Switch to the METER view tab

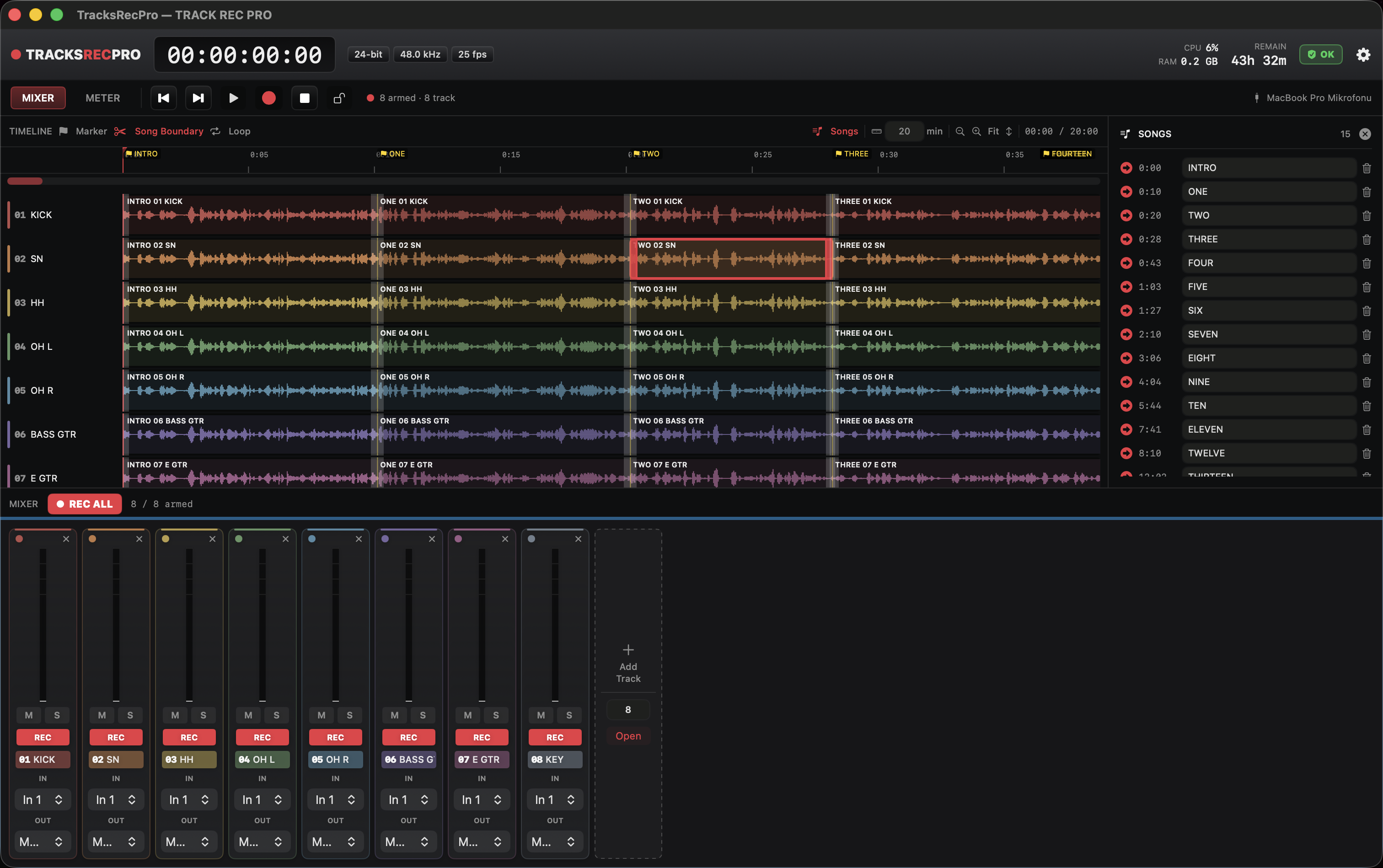(x=103, y=98)
